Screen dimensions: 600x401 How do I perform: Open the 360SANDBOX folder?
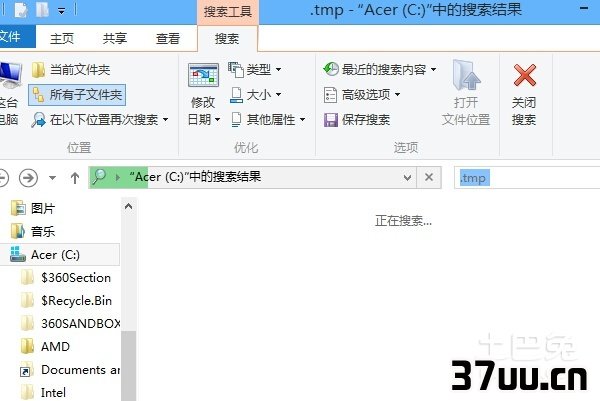tap(80, 323)
